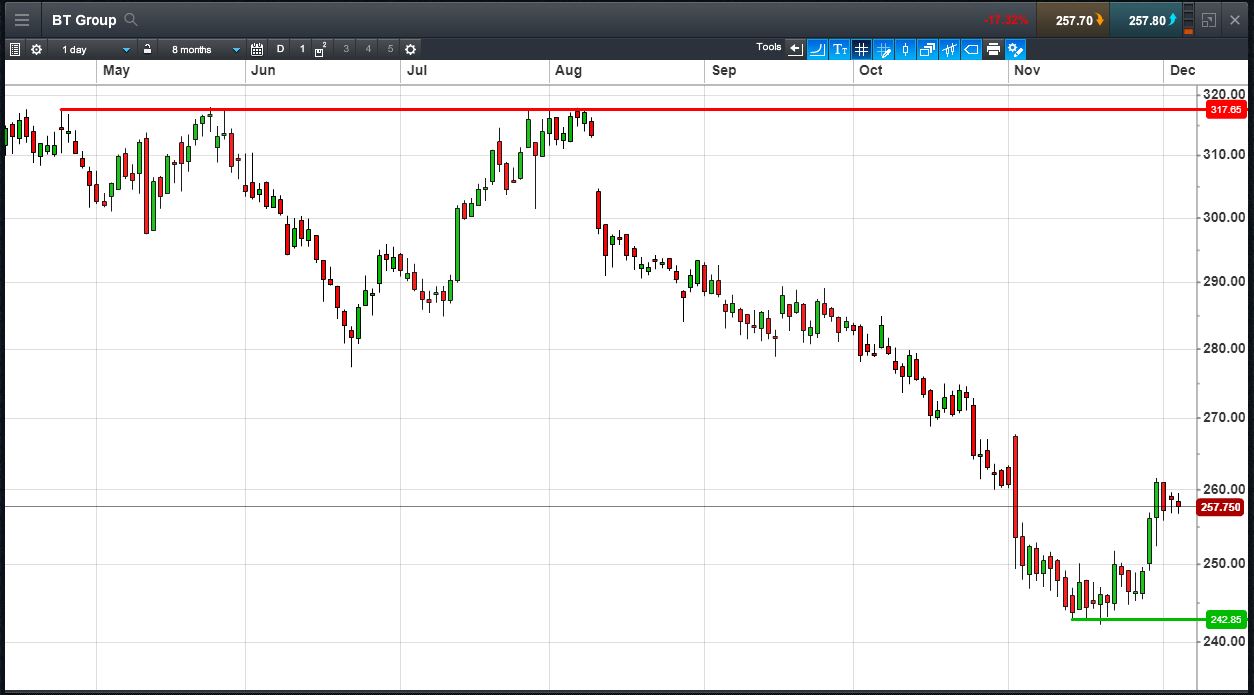This screenshot has height=695, width=1254.
Task: Print the chart using printer icon
Action: point(993,49)
